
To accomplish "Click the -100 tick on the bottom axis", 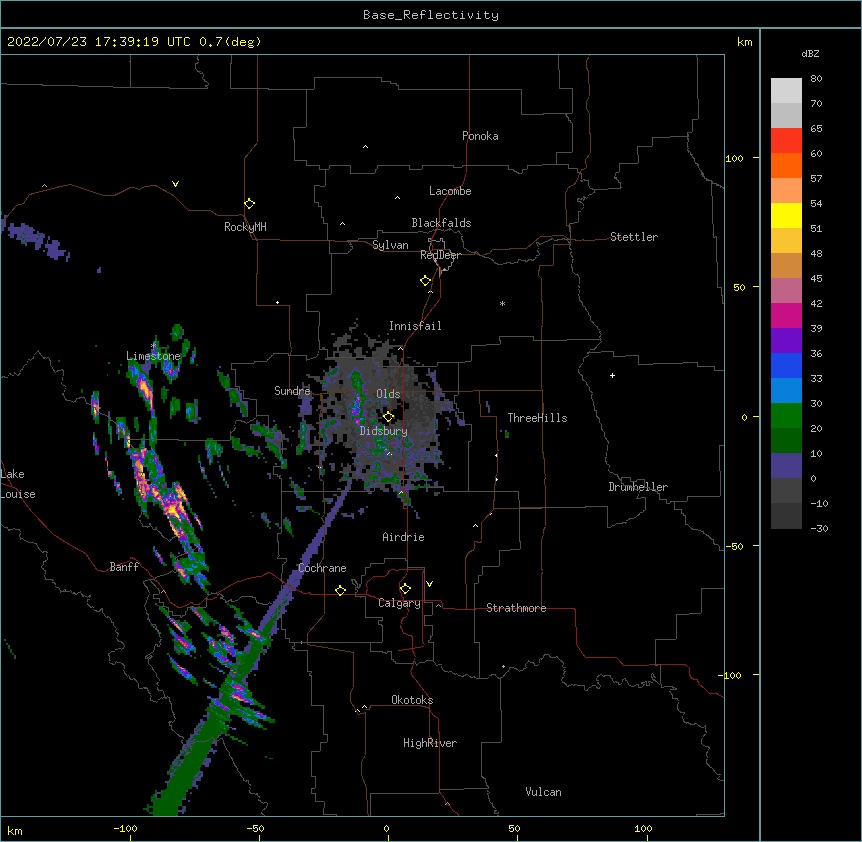I will 126,828.
